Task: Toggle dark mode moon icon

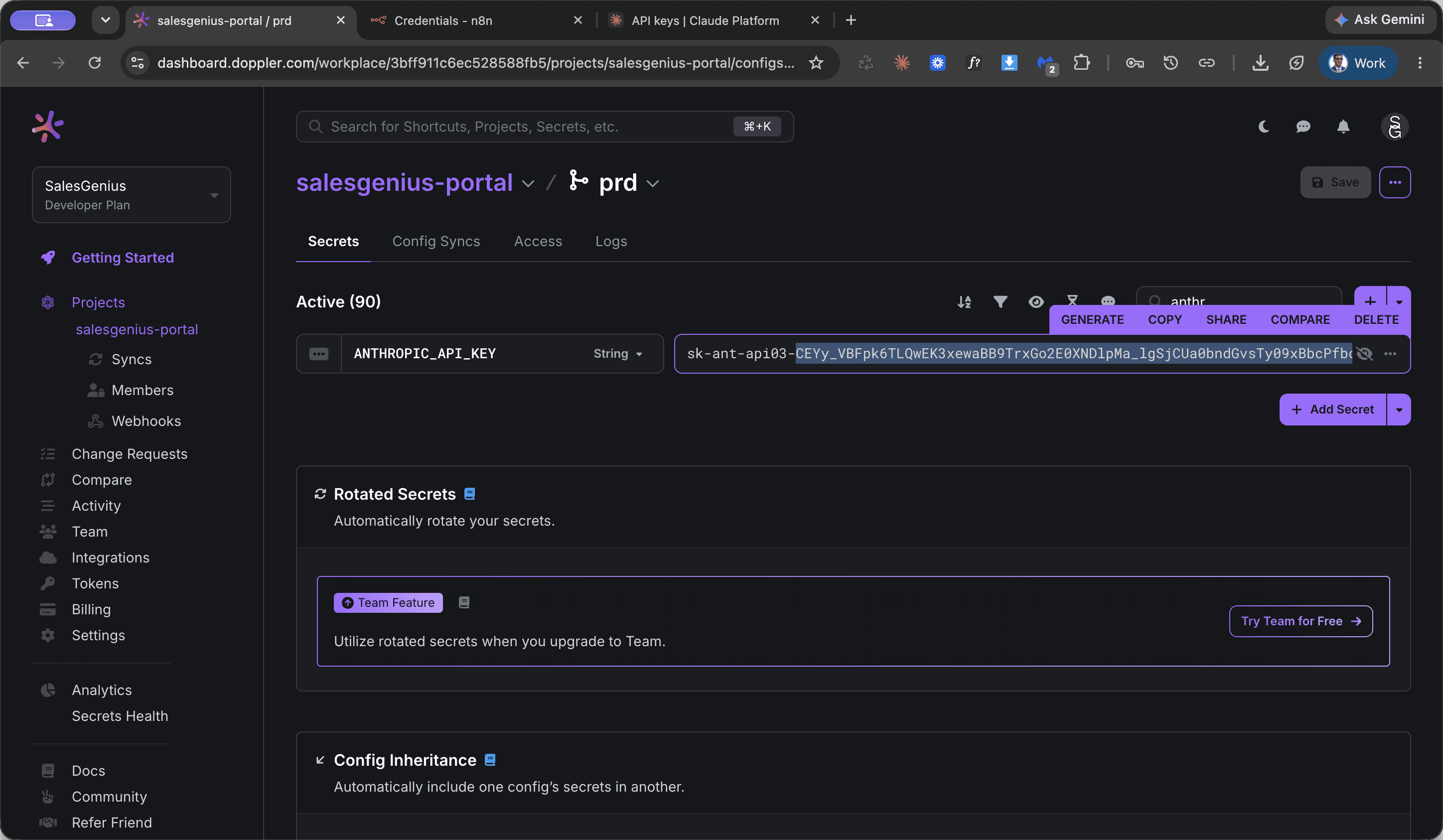Action: [x=1264, y=127]
